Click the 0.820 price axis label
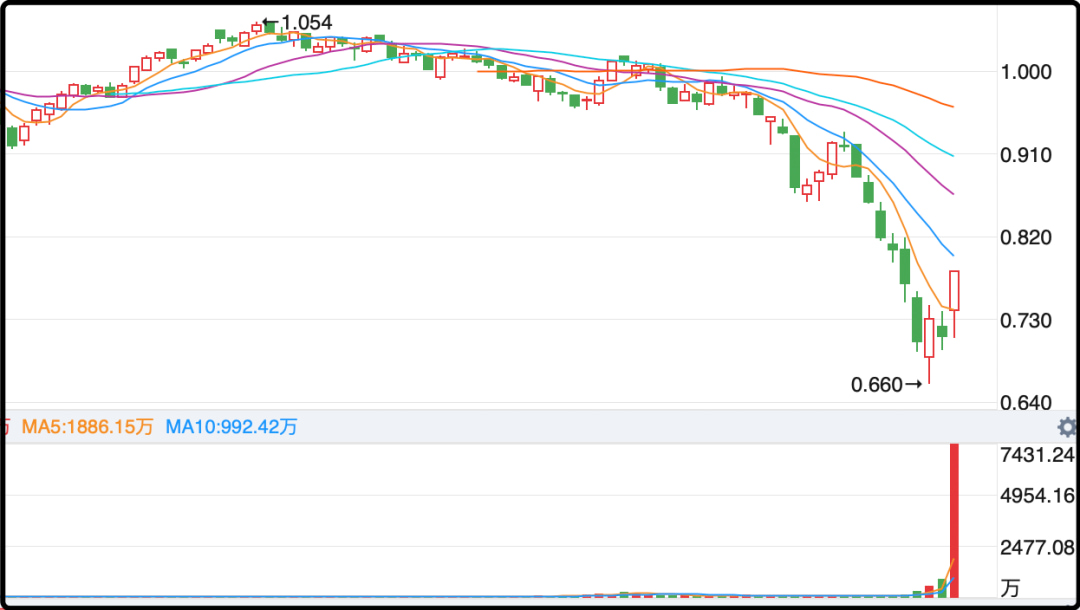 click(x=1026, y=238)
